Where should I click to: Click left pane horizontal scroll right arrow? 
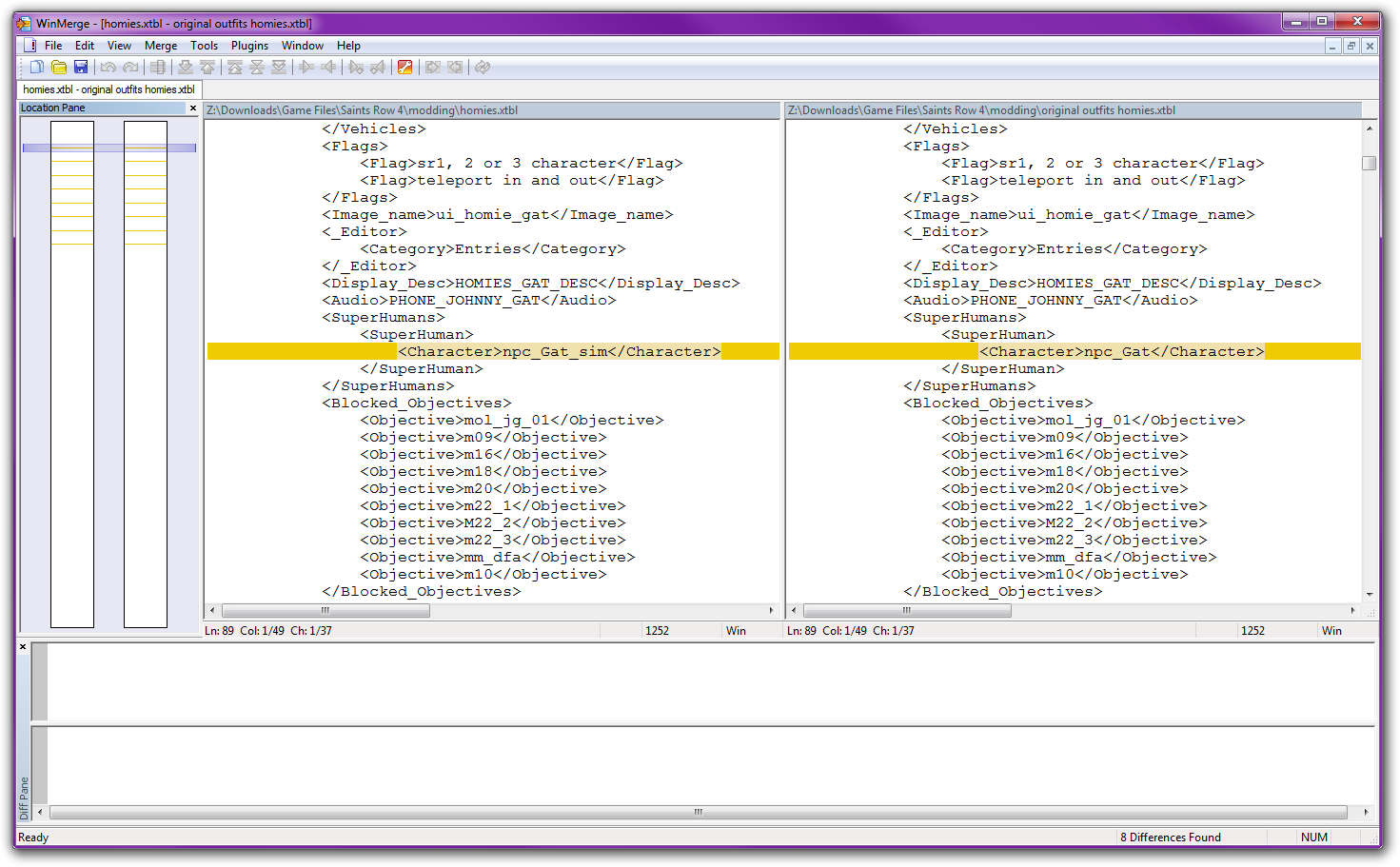[x=772, y=610]
